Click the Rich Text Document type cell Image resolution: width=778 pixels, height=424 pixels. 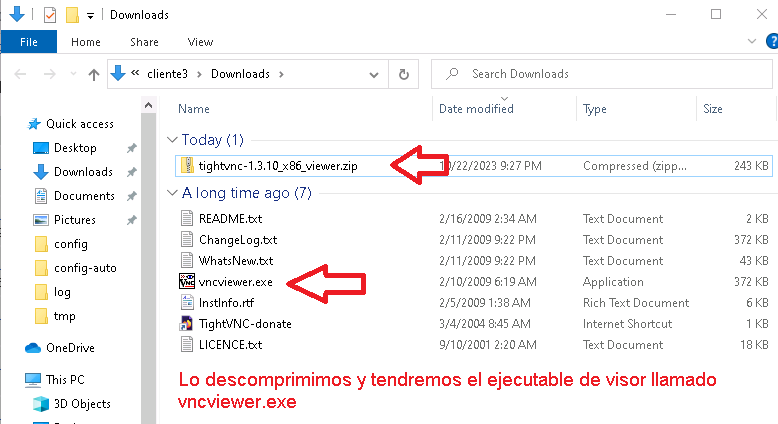coord(636,303)
